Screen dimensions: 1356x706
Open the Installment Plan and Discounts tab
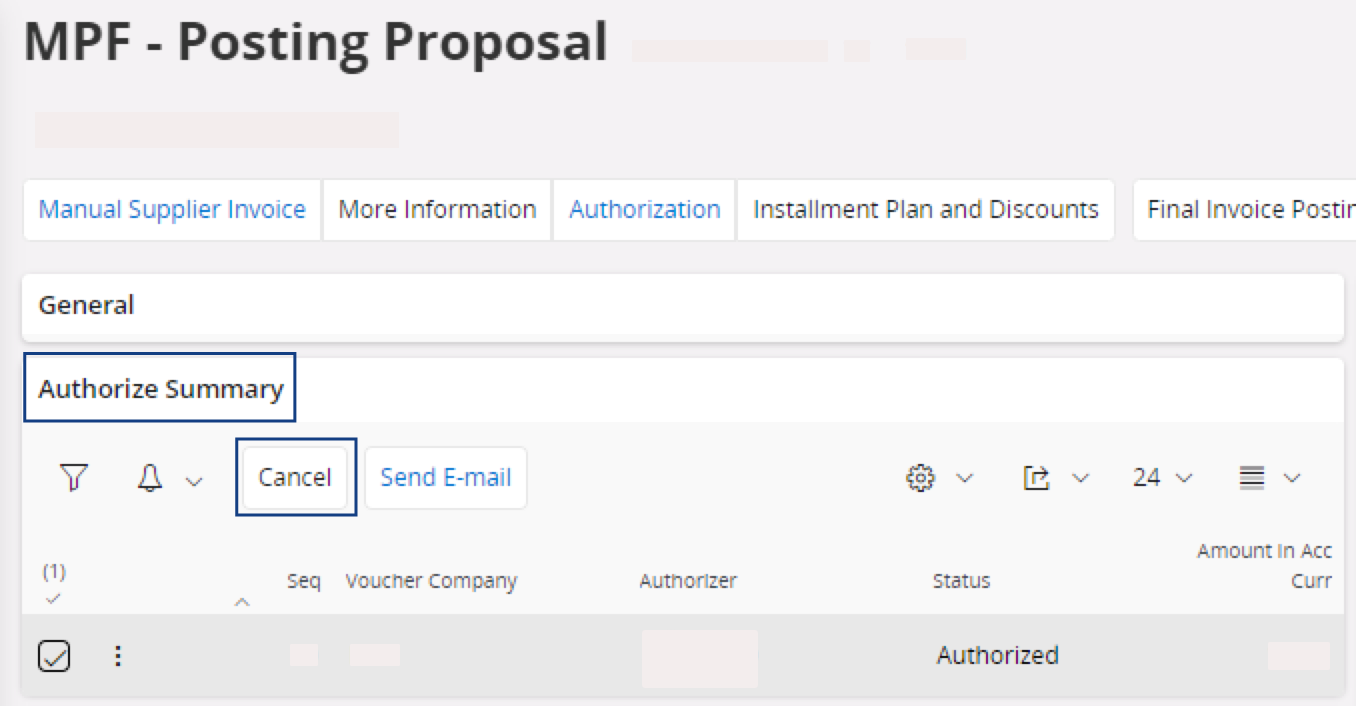coord(925,210)
